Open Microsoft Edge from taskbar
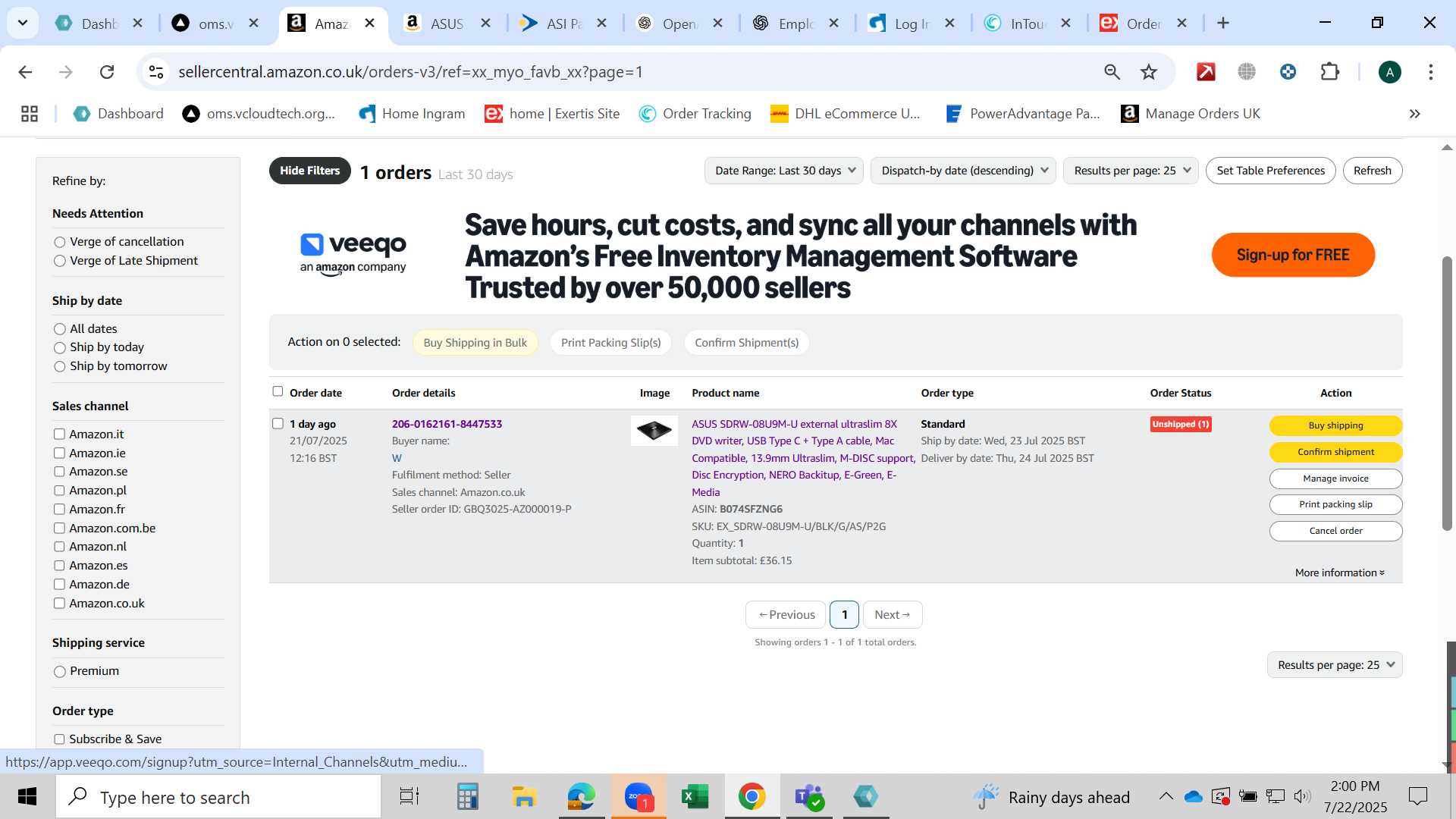1456x819 pixels. click(x=581, y=796)
